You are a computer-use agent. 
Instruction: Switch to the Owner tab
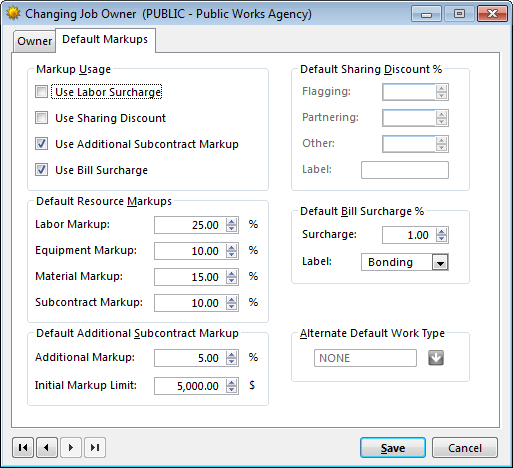coord(34,41)
